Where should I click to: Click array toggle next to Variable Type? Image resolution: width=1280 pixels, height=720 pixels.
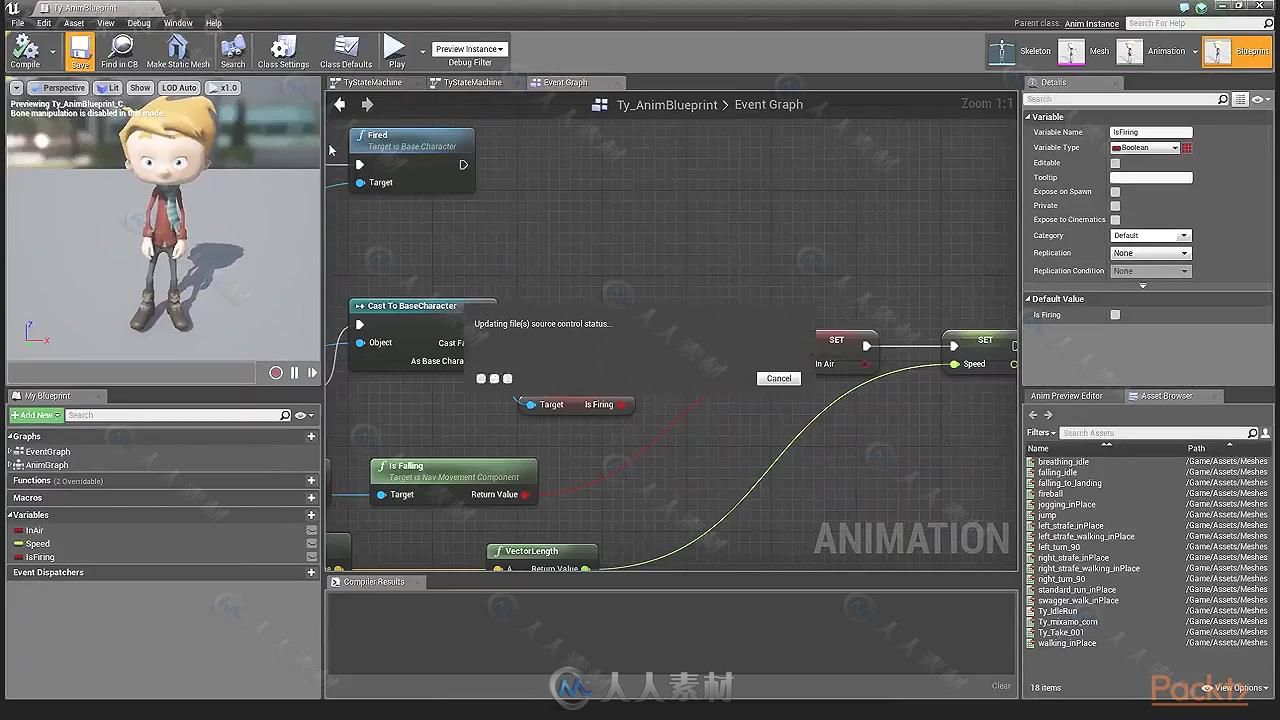pyautogui.click(x=1187, y=148)
